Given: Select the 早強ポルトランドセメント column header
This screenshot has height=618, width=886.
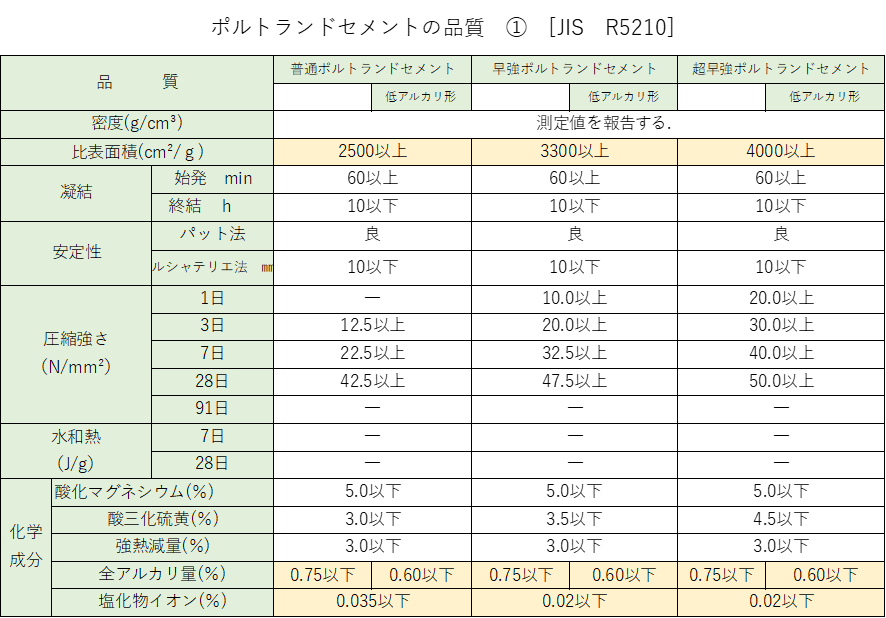Looking at the screenshot, I should pyautogui.click(x=574, y=69).
